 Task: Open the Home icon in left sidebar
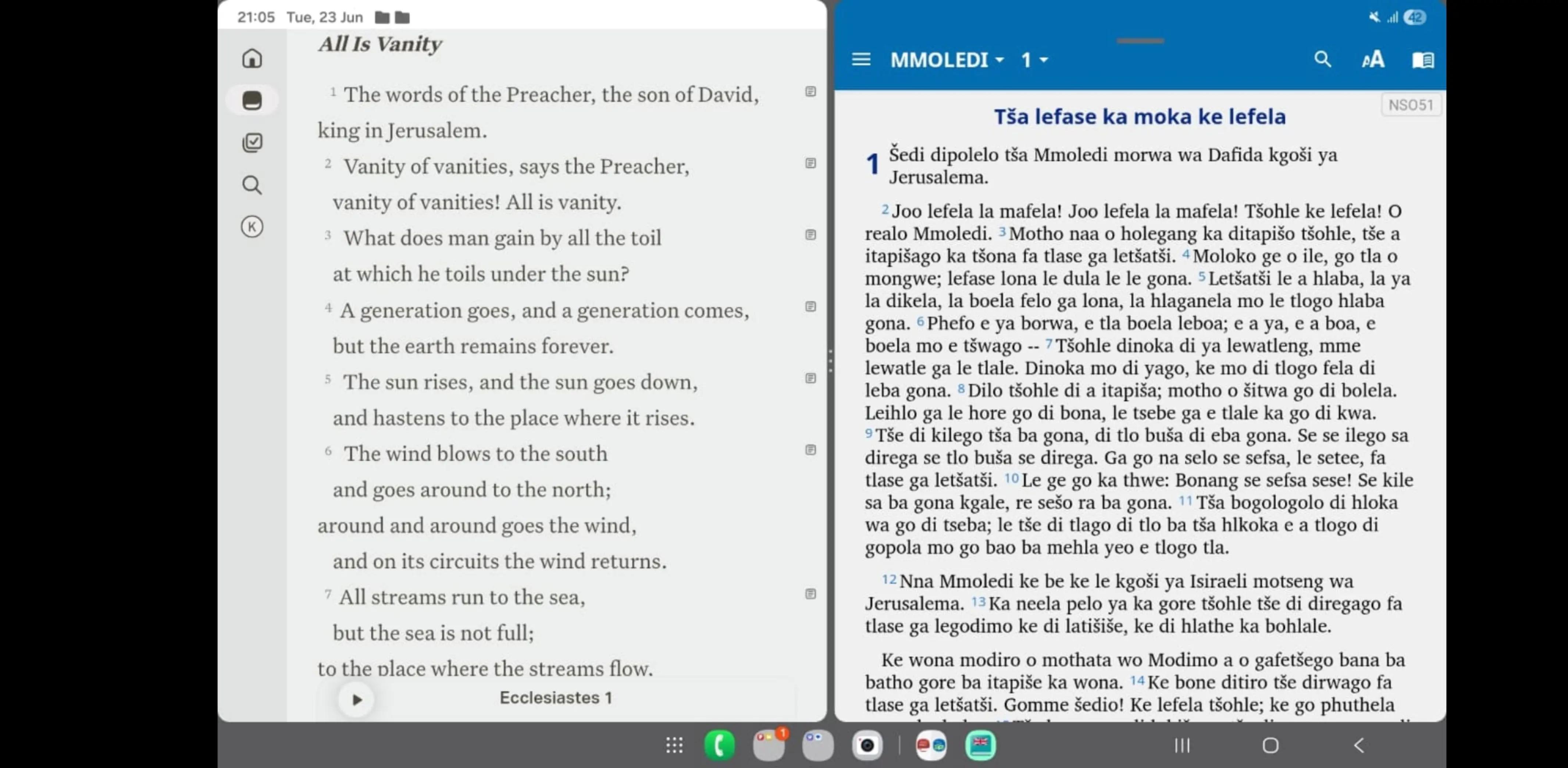(x=252, y=58)
